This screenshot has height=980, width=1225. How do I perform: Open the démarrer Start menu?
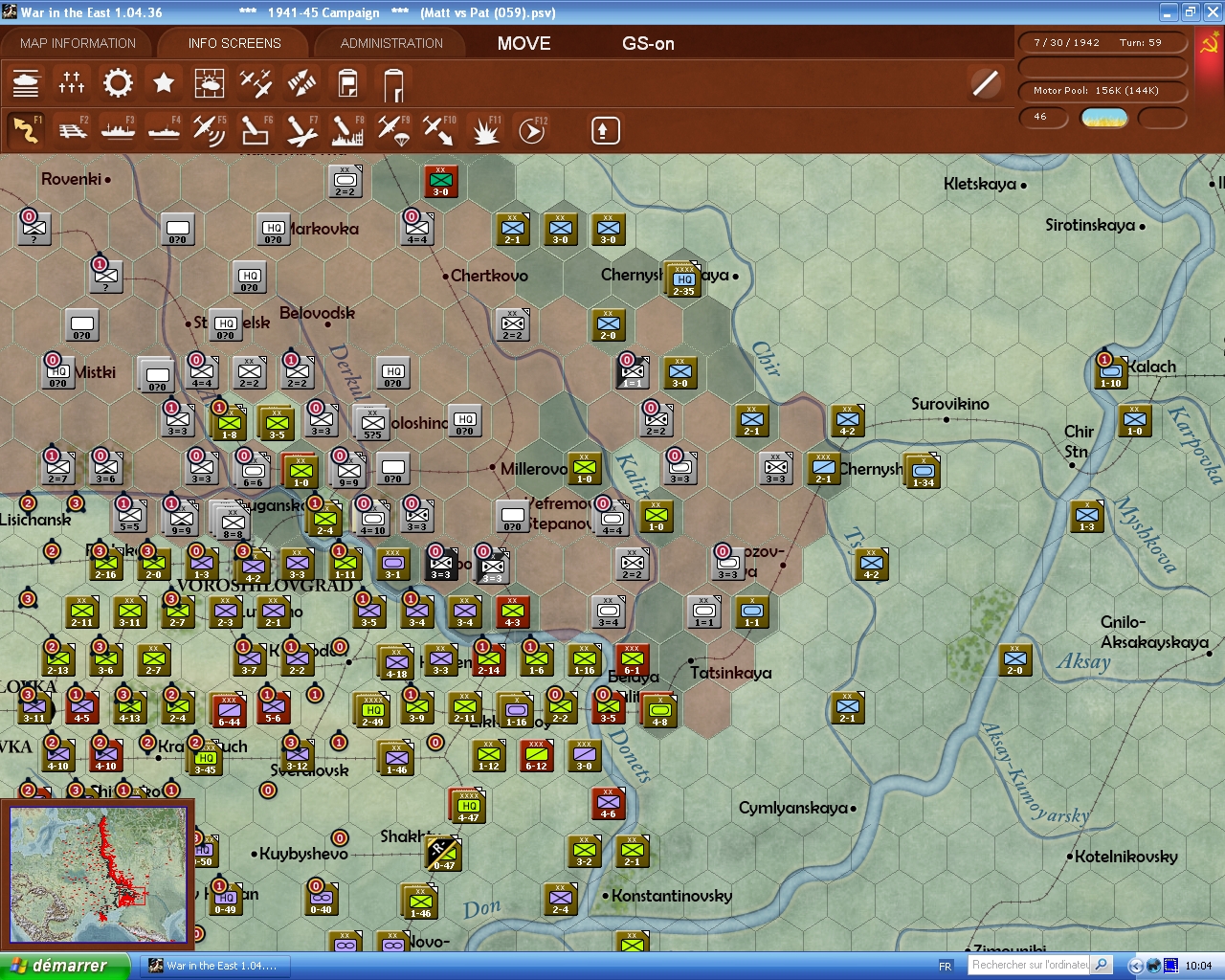tap(64, 966)
